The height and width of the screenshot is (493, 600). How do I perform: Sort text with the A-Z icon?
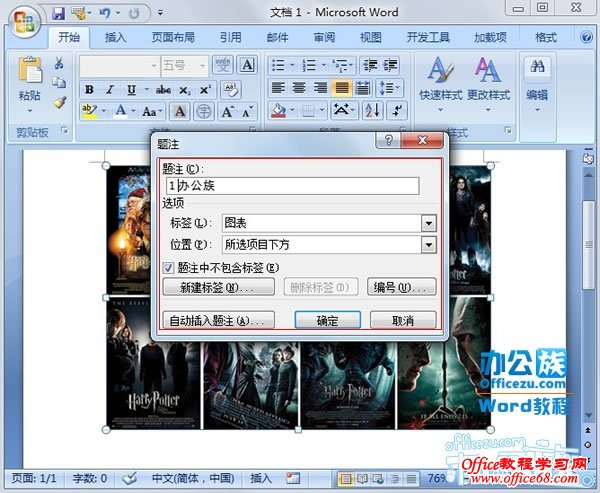pyautogui.click(x=372, y=111)
